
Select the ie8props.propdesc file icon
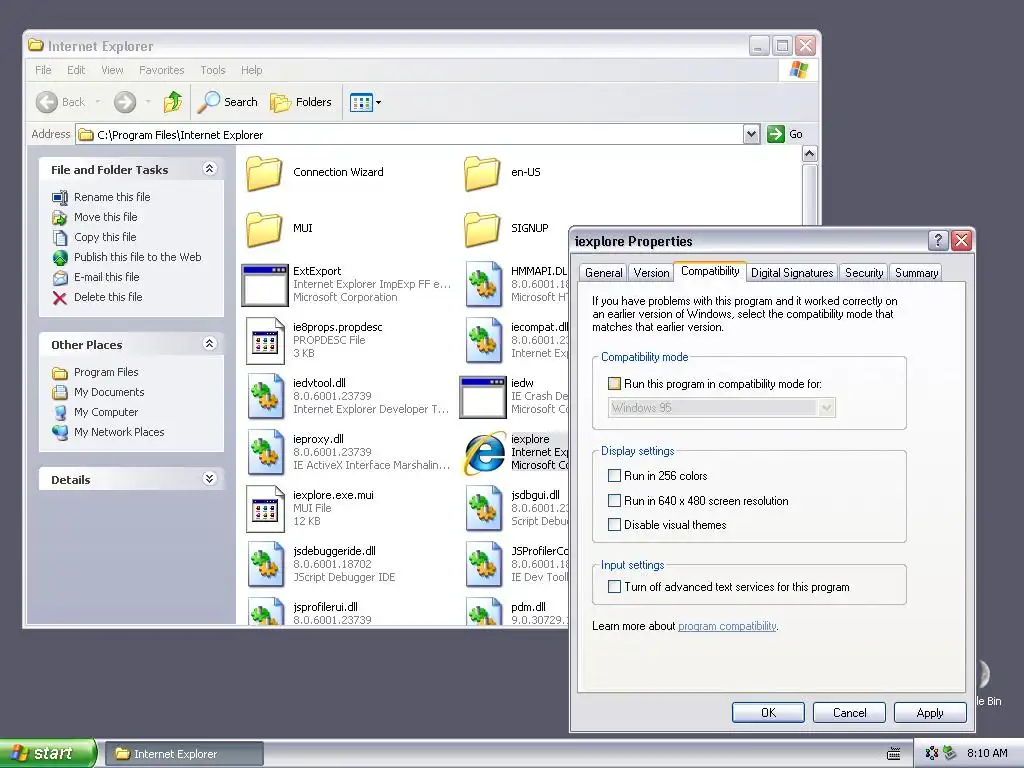(265, 340)
